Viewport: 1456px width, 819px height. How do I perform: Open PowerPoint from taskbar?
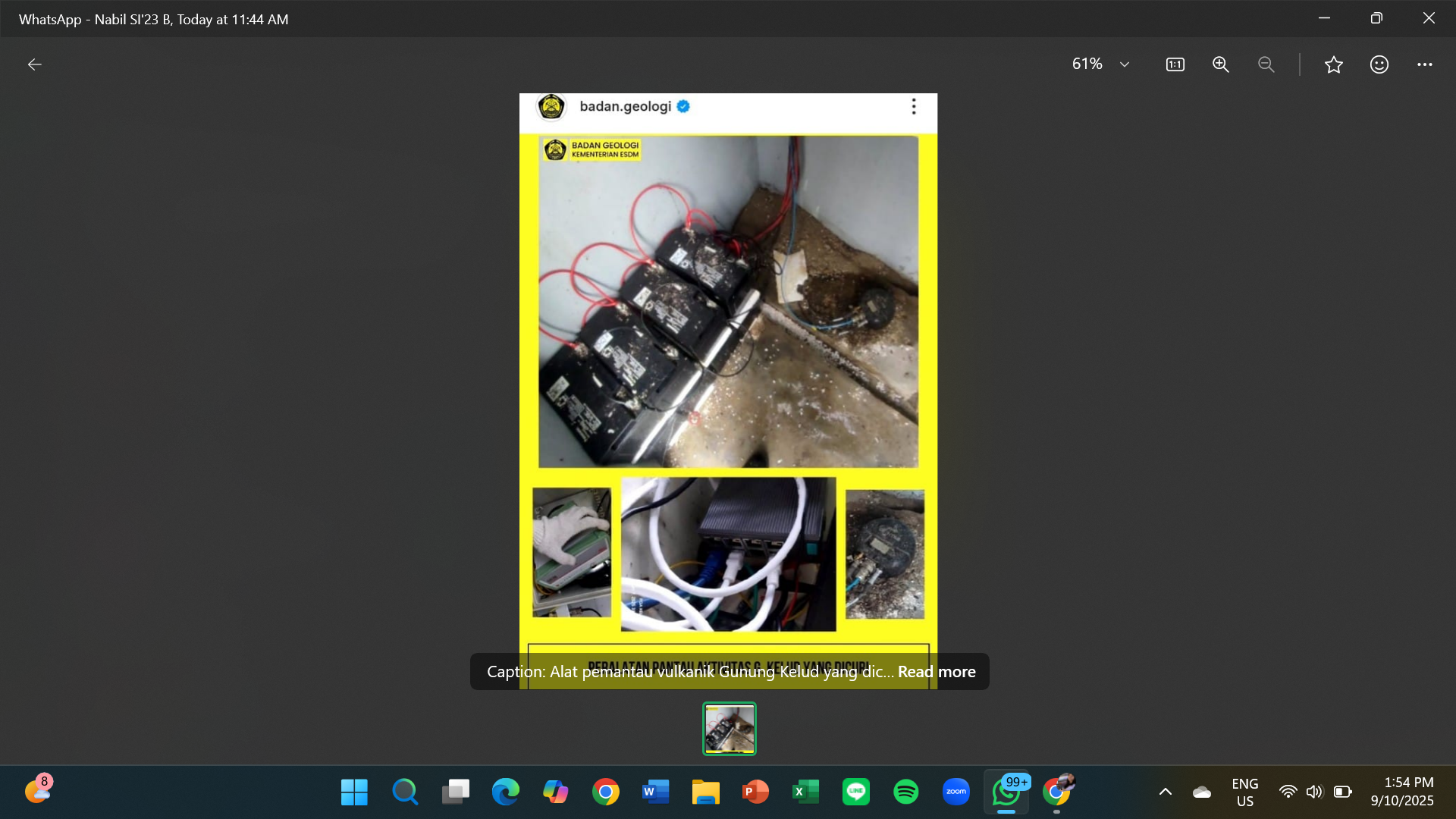tap(755, 792)
